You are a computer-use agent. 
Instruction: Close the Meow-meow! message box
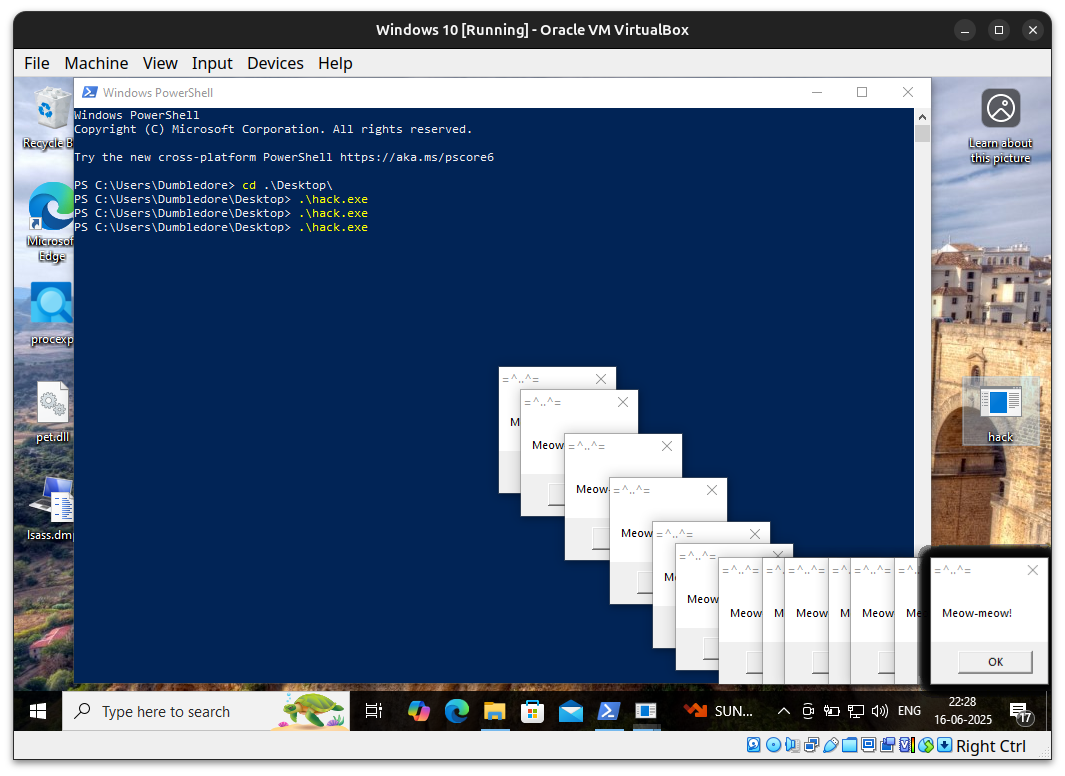point(1032,570)
